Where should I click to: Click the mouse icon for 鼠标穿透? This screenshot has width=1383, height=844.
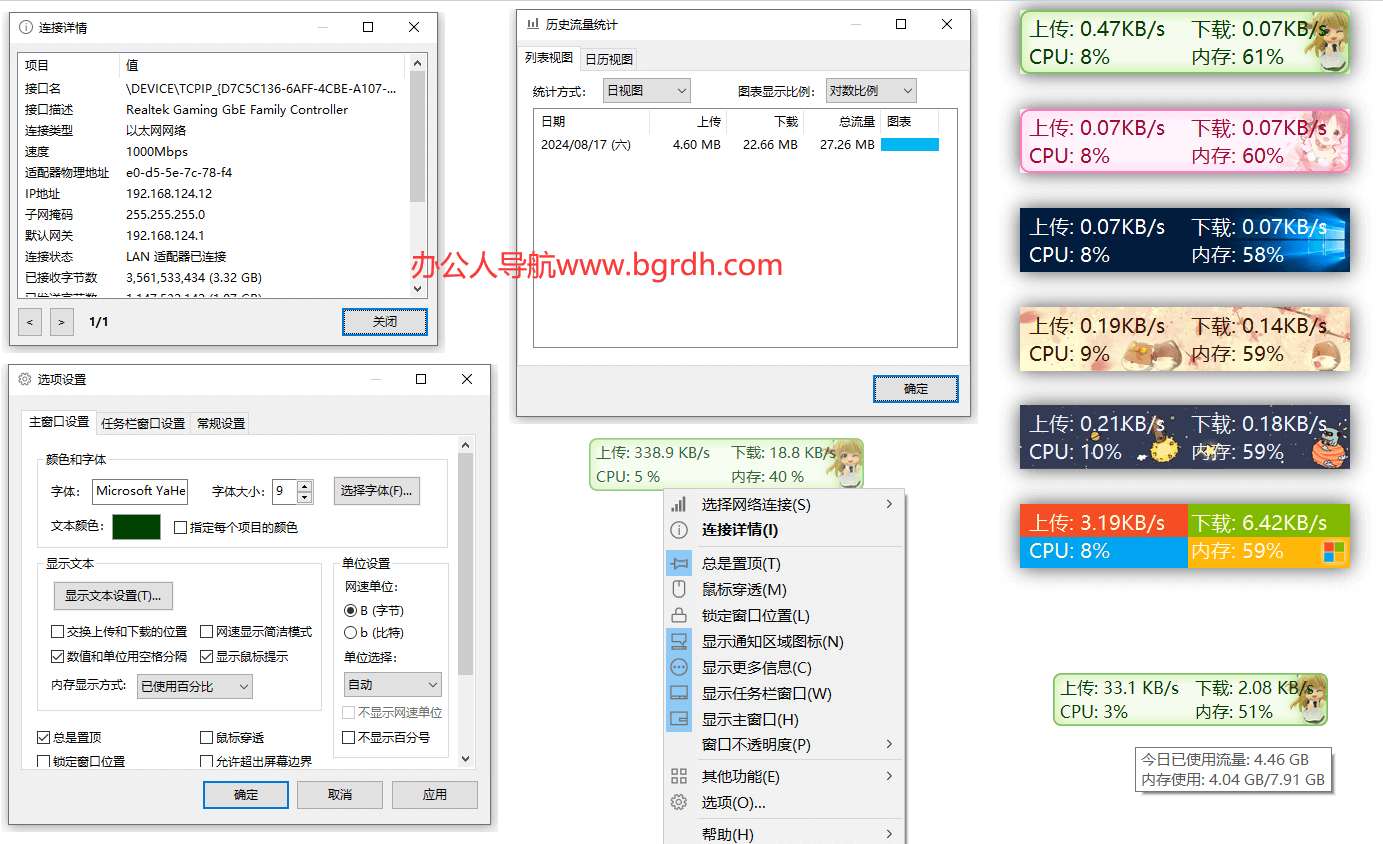tap(679, 590)
